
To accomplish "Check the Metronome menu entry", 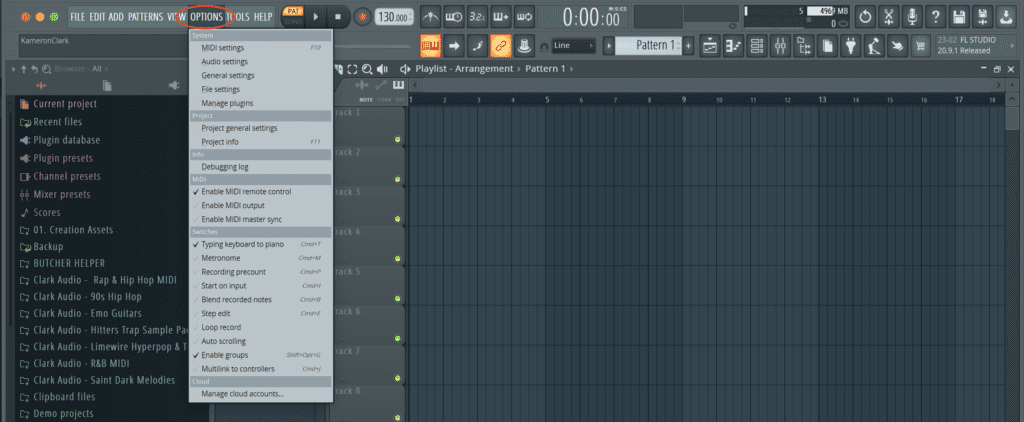I will click(x=261, y=258).
